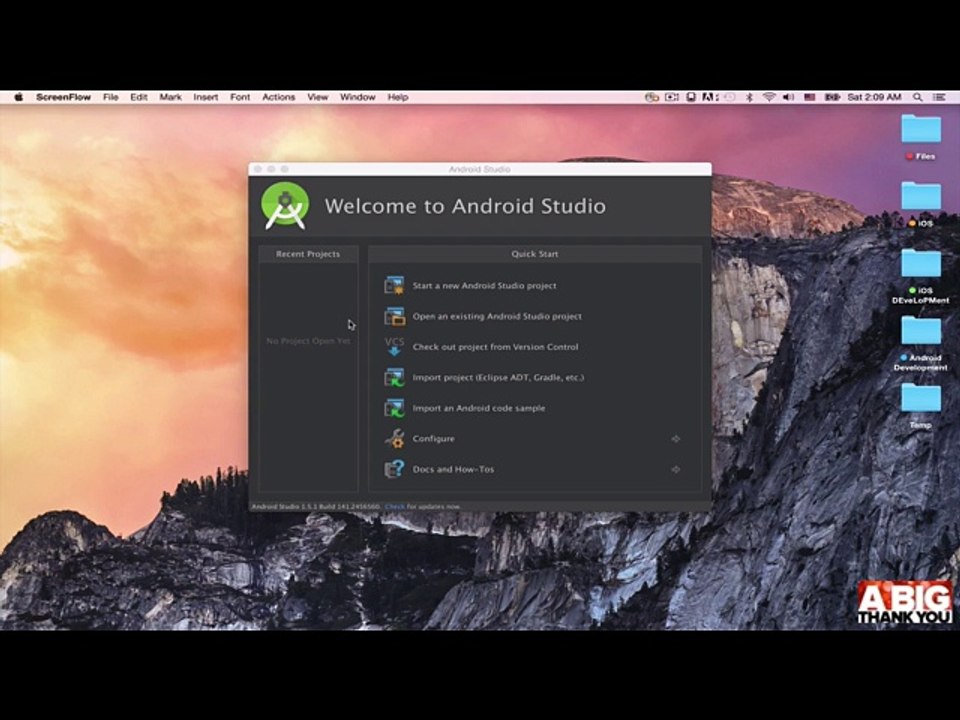Open the Font menu
Image resolution: width=960 pixels, height=720 pixels.
[x=240, y=97]
